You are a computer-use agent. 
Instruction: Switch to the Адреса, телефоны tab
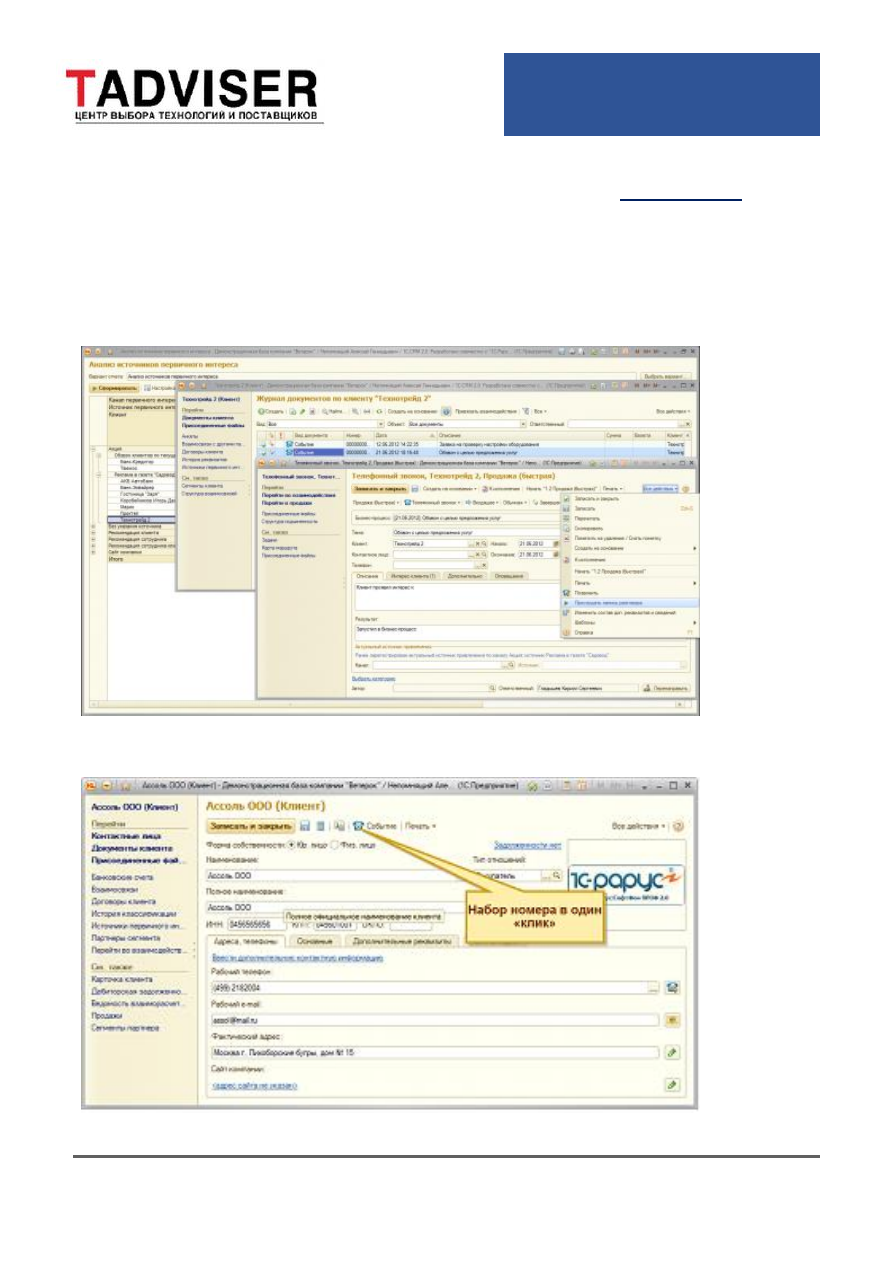tap(247, 941)
